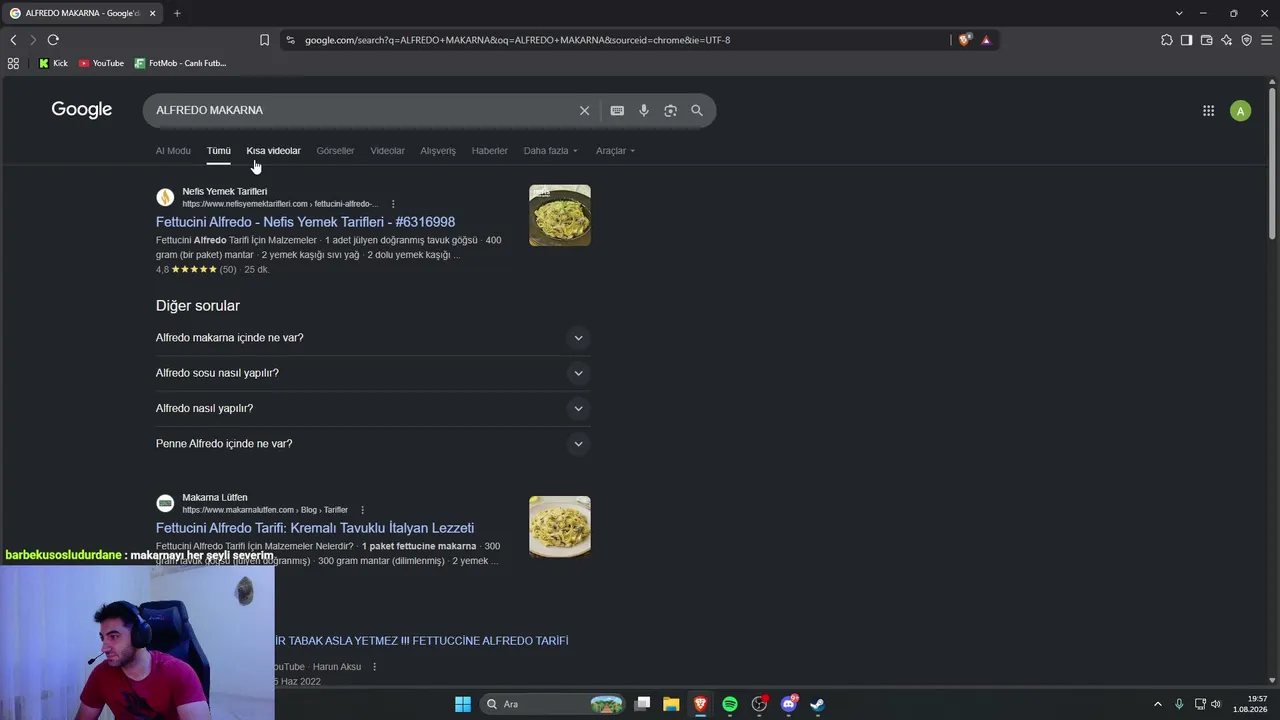The image size is (1280, 720).
Task: Click the taskbar Ara search box
Action: click(553, 704)
